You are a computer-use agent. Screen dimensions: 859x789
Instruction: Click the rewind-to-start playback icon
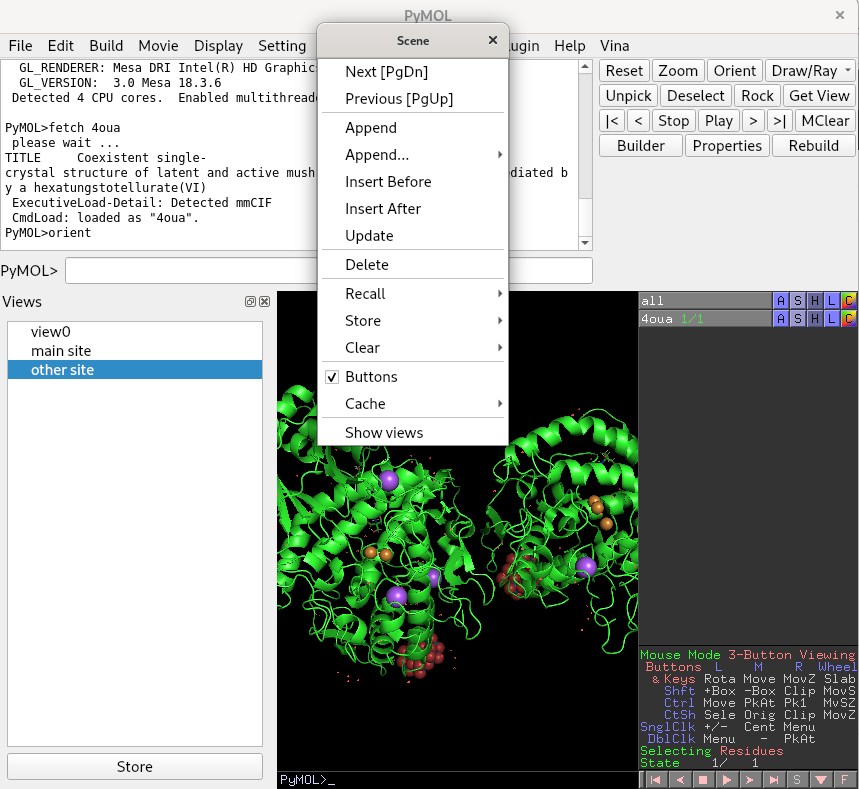tap(655, 779)
